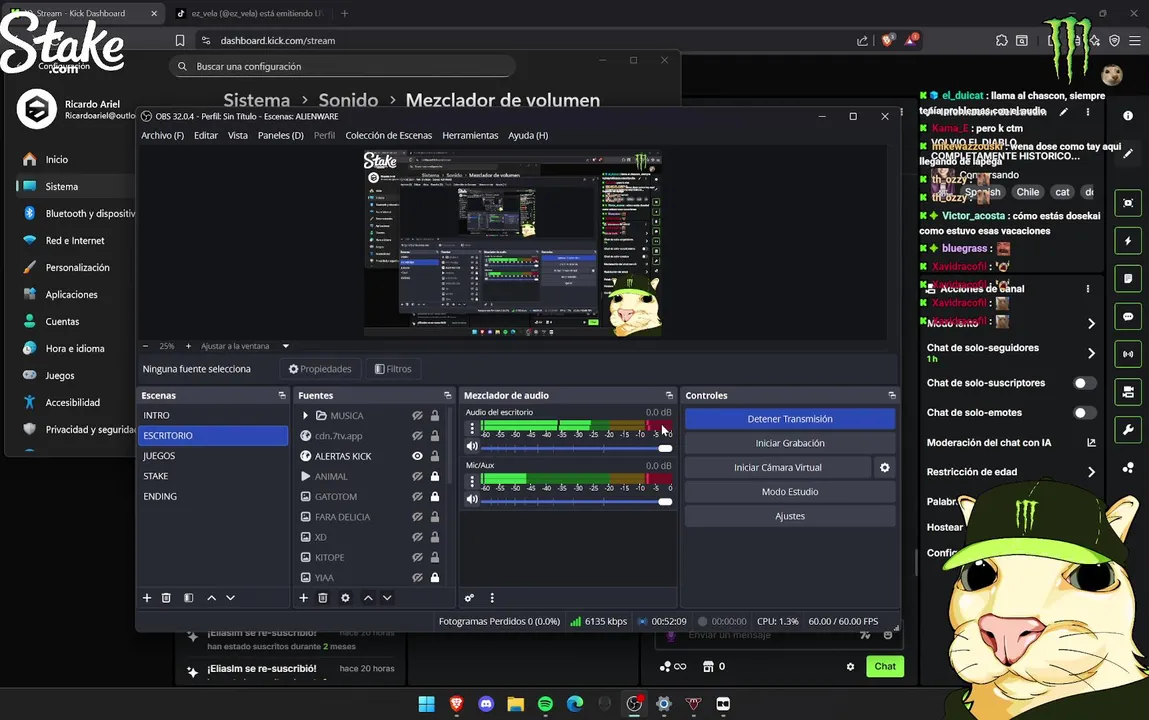This screenshot has height=720, width=1149.
Task: Pop out the Escenas dock panel
Action: point(281,396)
